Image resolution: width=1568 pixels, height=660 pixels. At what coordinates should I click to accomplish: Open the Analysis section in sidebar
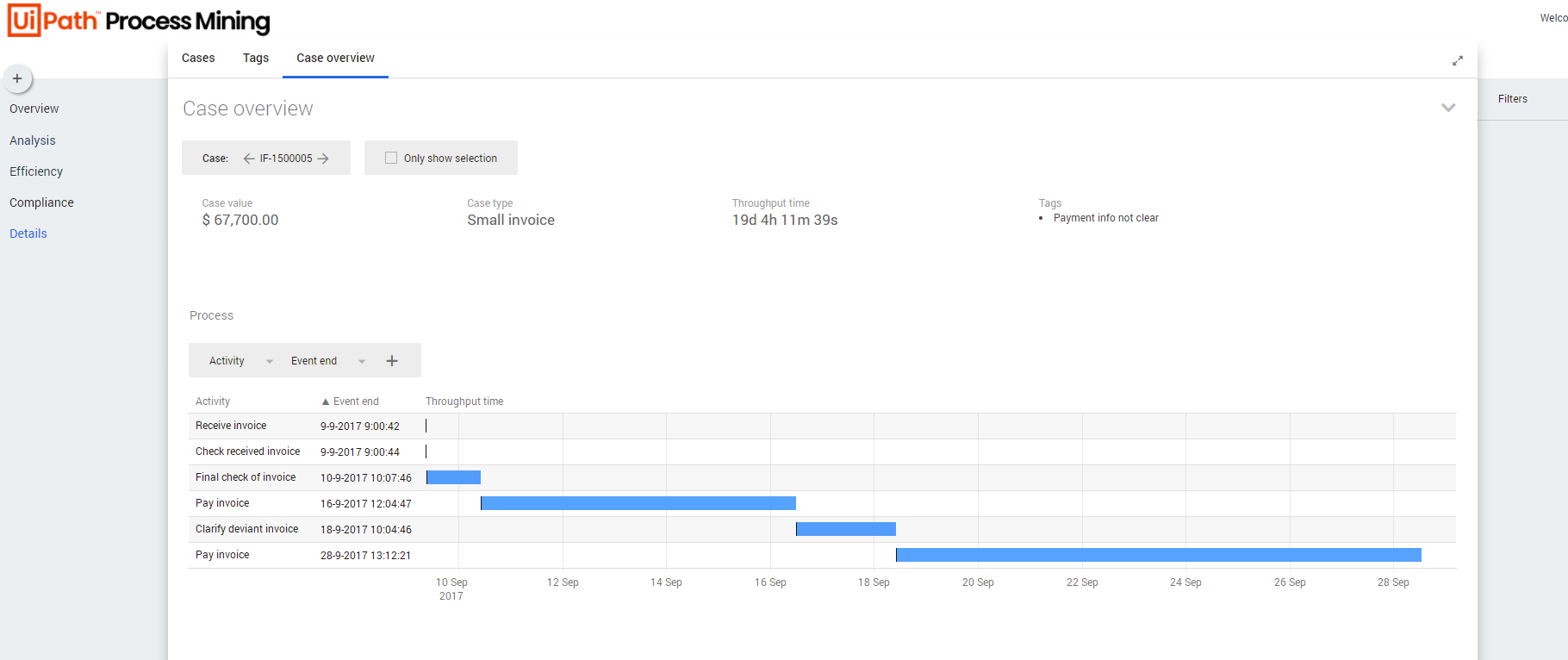33,140
